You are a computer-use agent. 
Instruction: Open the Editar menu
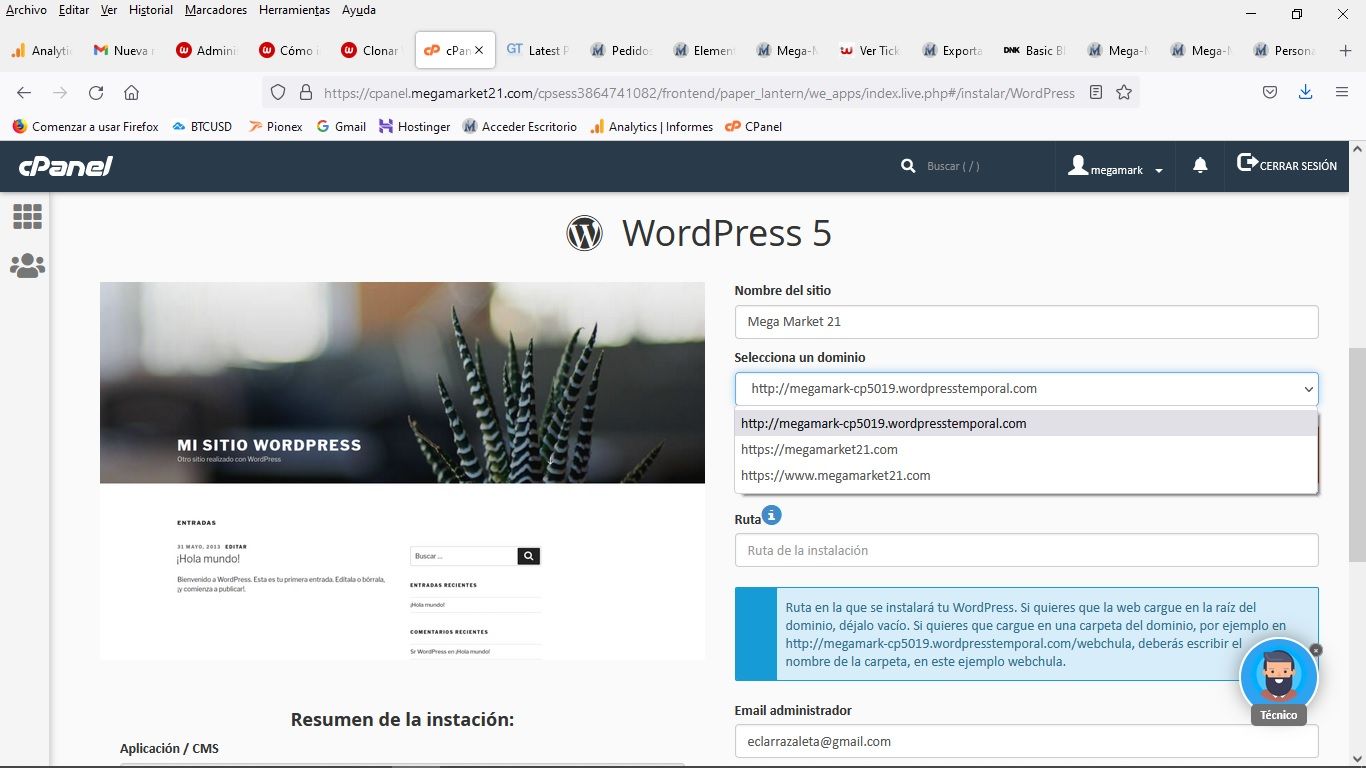[x=74, y=10]
